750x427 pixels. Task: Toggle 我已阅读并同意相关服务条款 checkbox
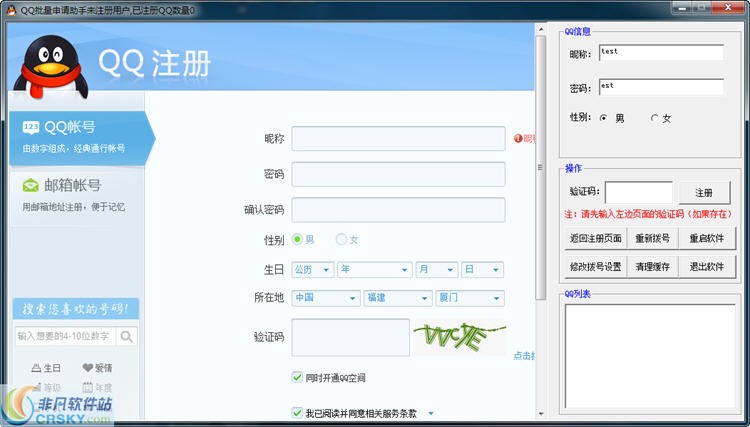(x=297, y=412)
